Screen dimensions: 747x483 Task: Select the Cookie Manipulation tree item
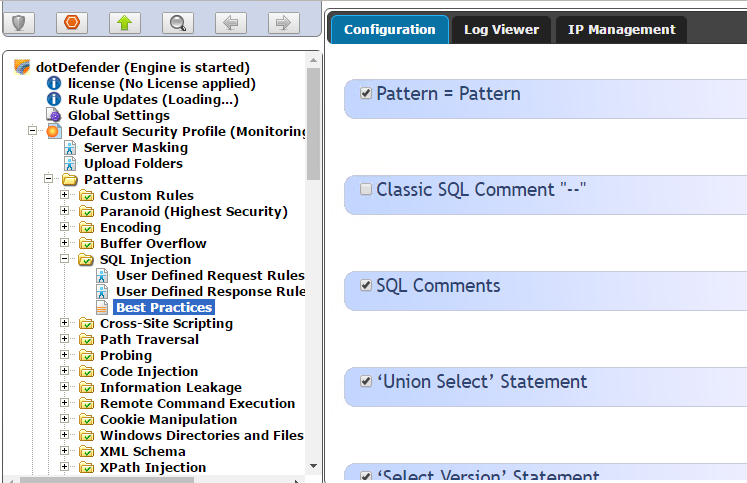coord(168,419)
